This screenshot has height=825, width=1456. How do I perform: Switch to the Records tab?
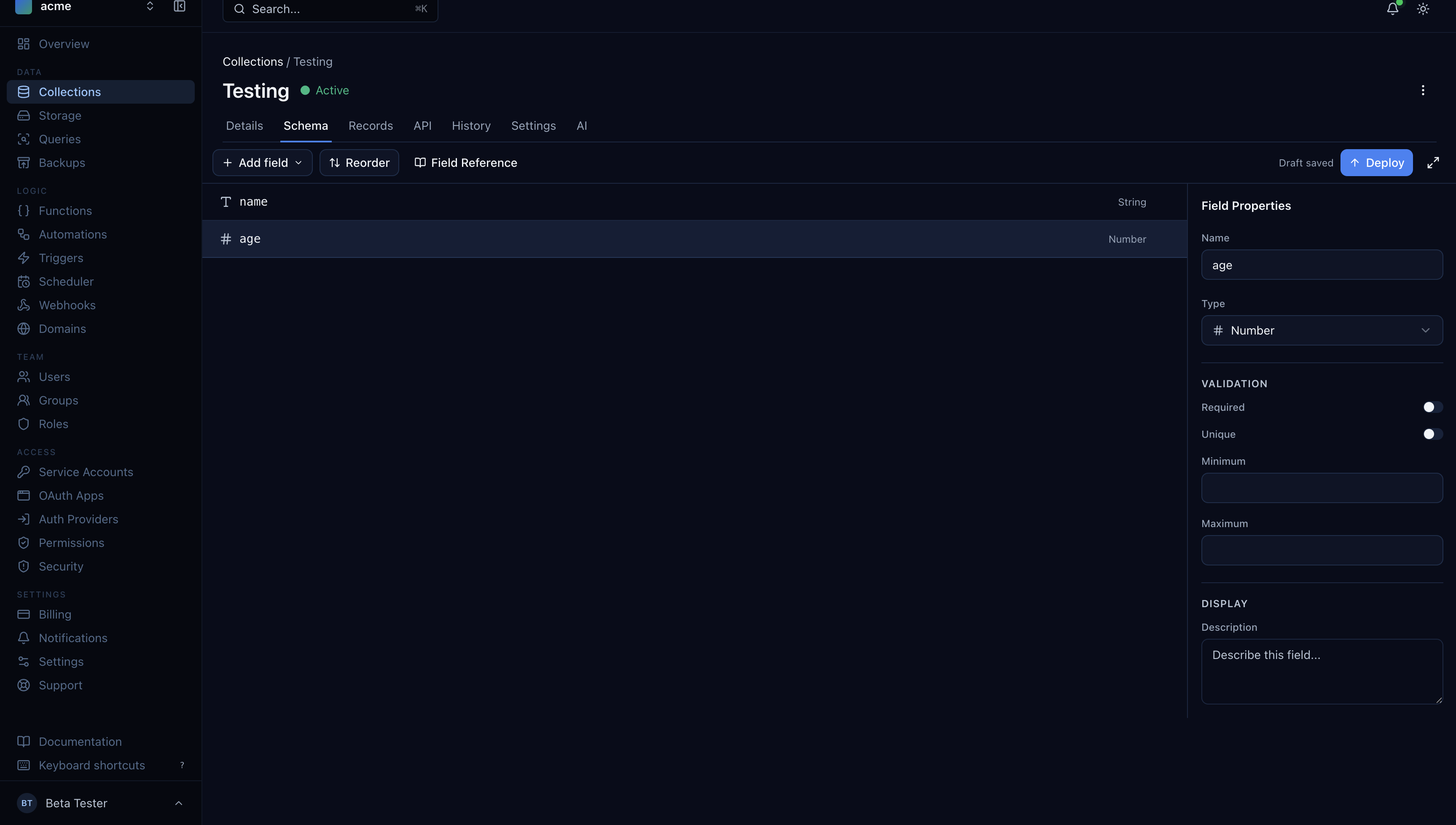tap(370, 126)
